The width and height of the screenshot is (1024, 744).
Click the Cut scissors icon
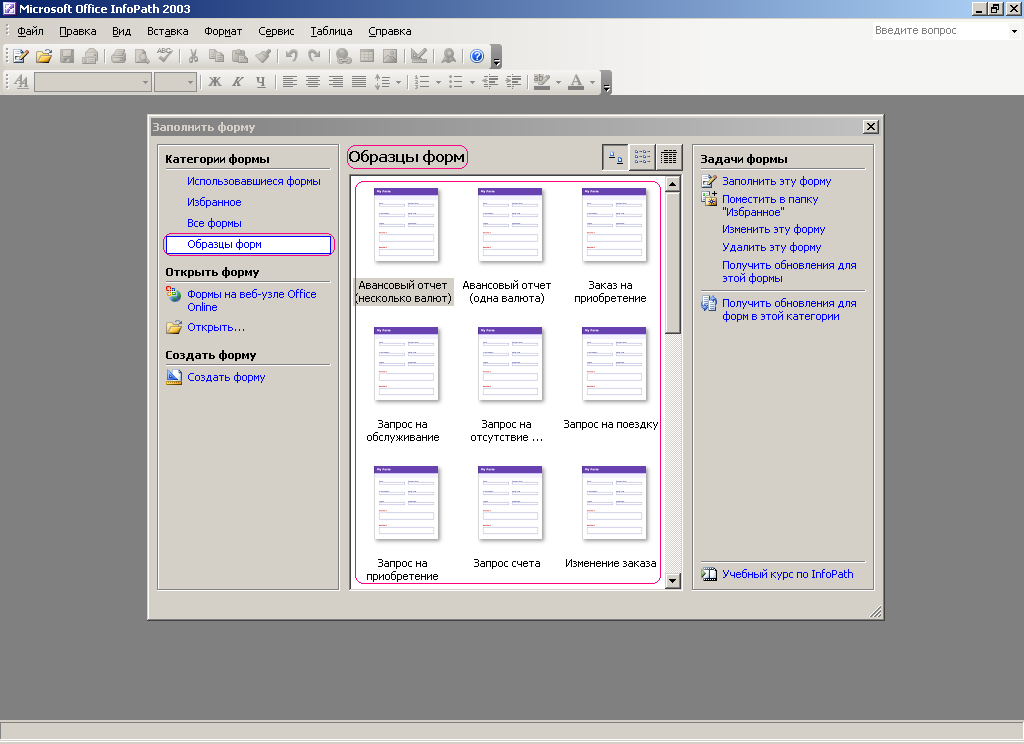pyautogui.click(x=193, y=56)
